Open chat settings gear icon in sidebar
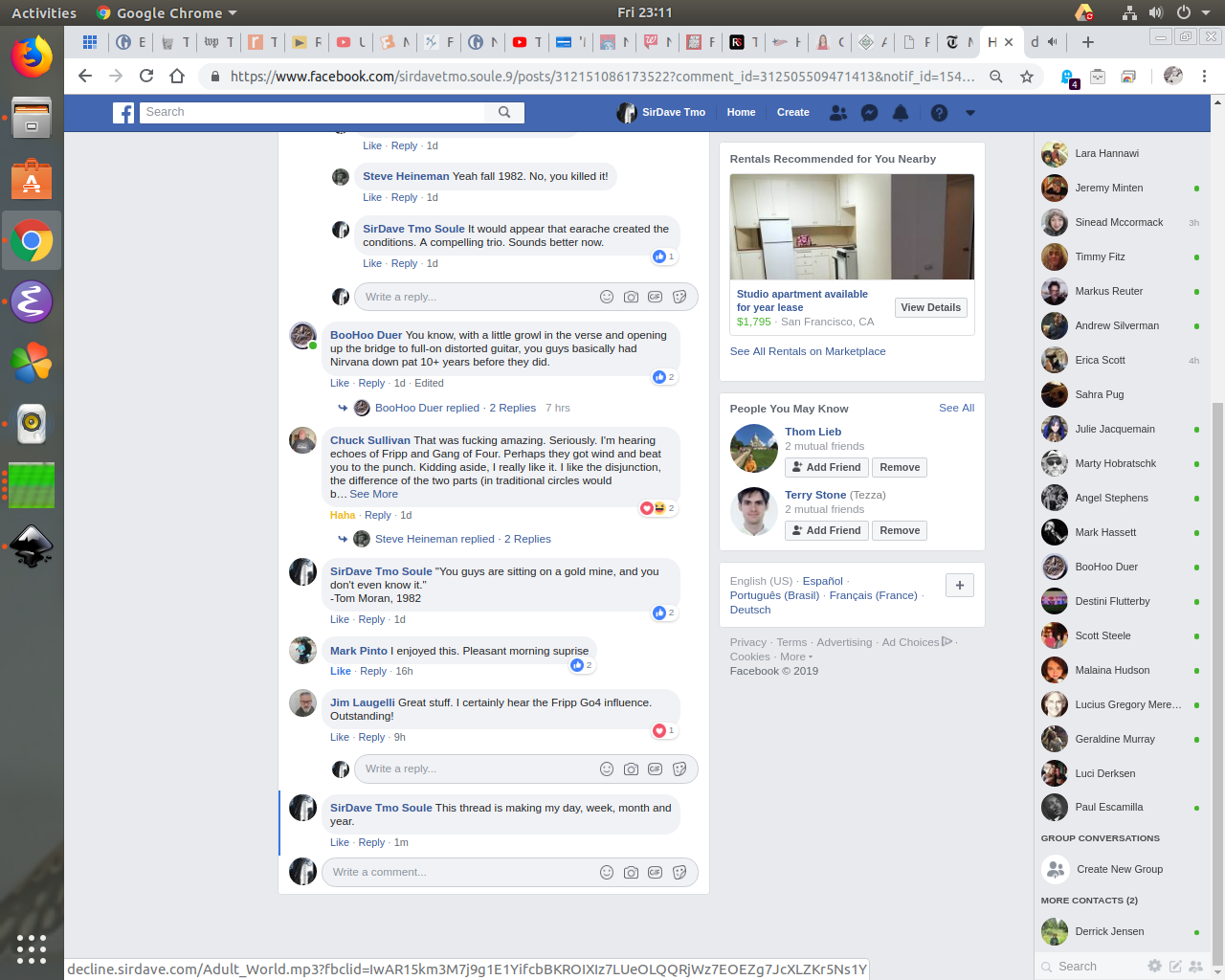The width and height of the screenshot is (1225, 980). (1154, 967)
